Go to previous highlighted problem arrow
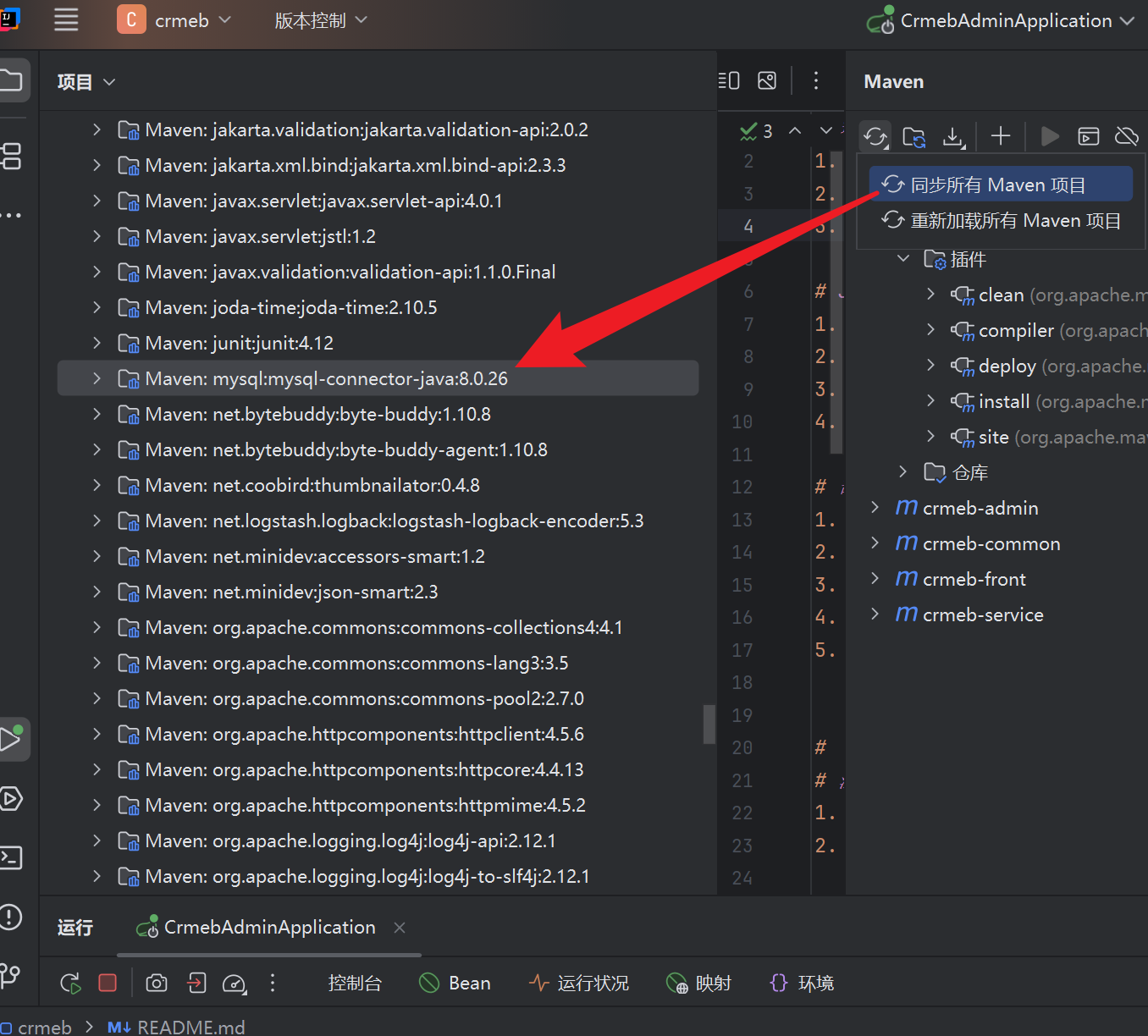 pos(795,130)
